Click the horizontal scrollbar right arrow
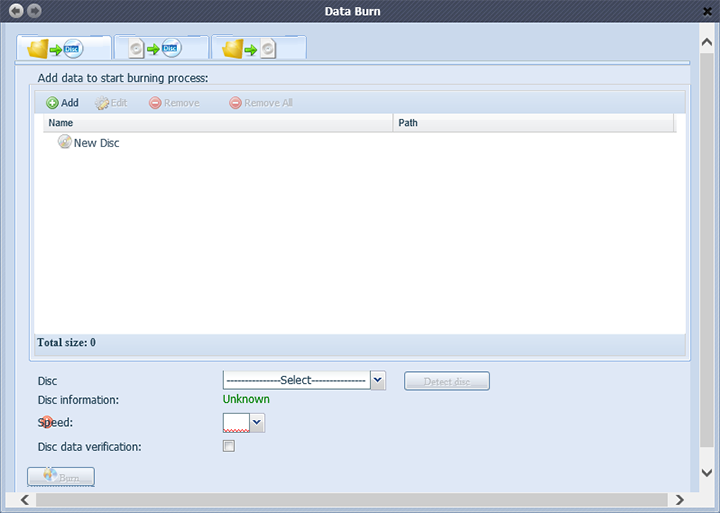 (679, 499)
